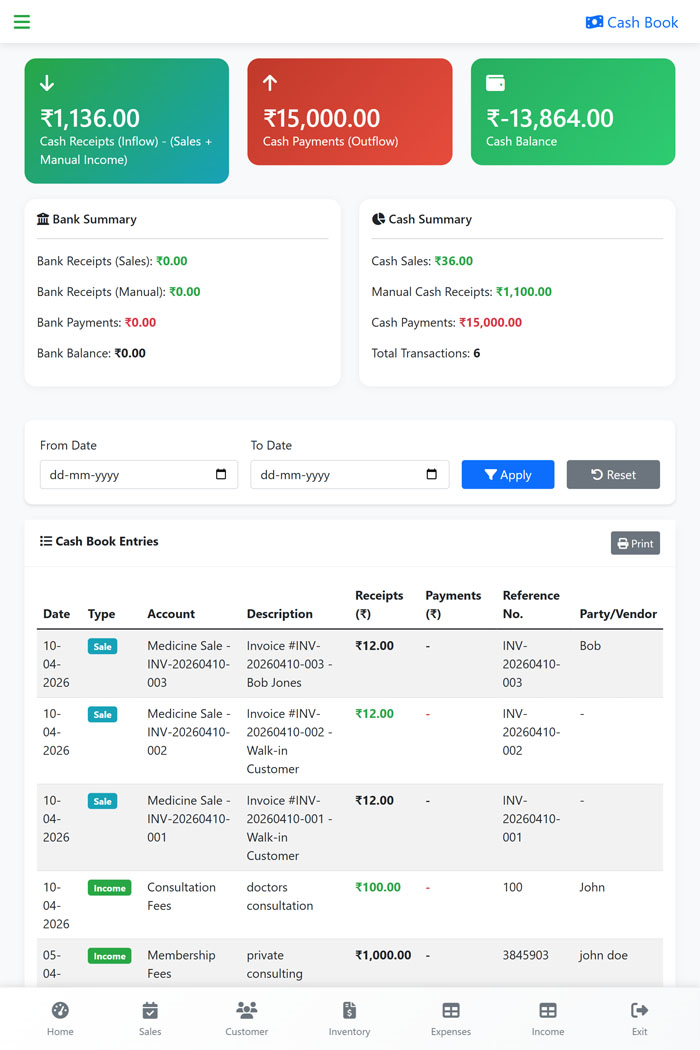
Task: Click party name john doe
Action: tap(604, 956)
